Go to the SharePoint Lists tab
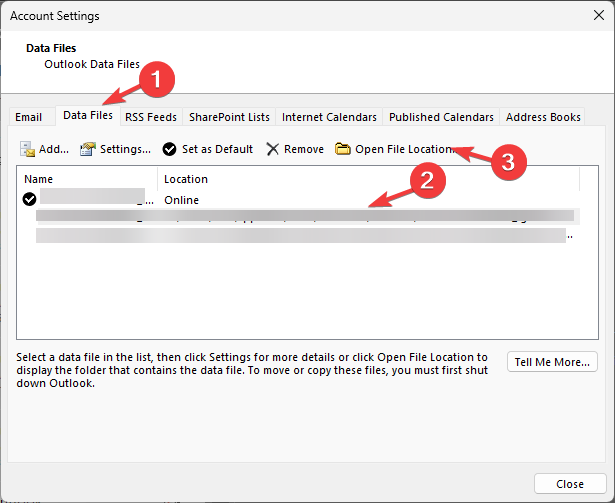 coord(229,117)
